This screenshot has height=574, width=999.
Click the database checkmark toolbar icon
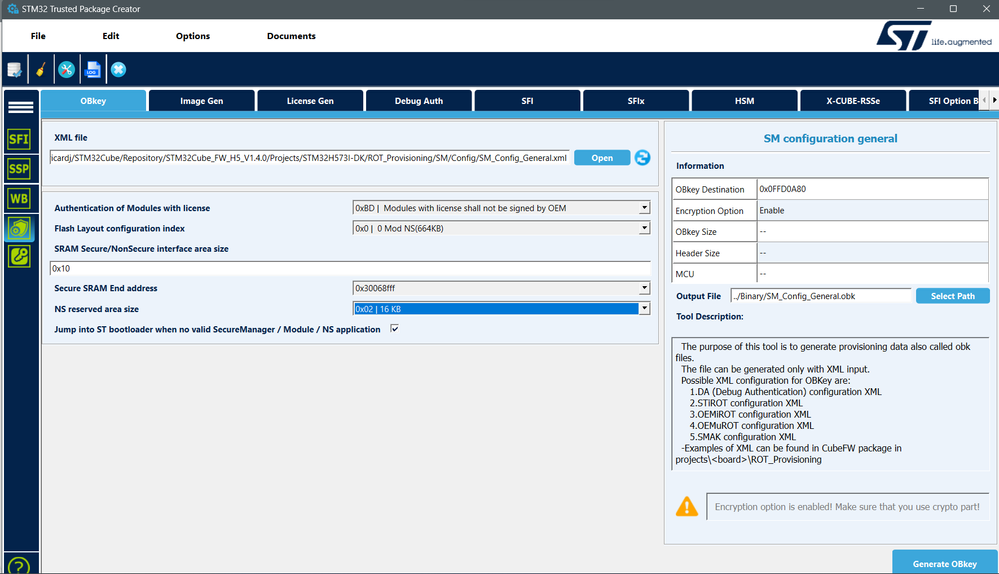(14, 69)
